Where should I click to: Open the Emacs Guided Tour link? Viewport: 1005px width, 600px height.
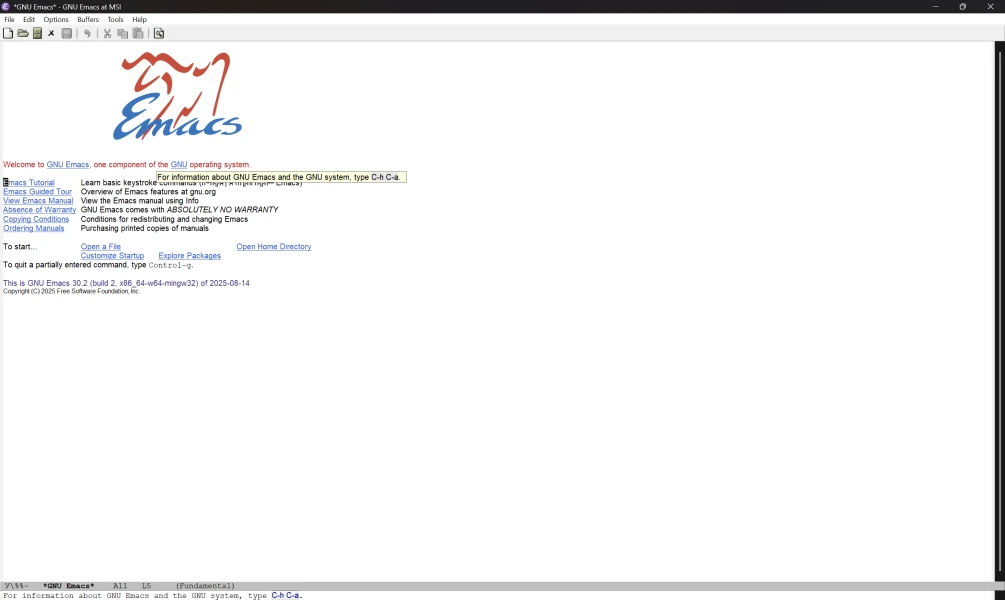pos(37,192)
